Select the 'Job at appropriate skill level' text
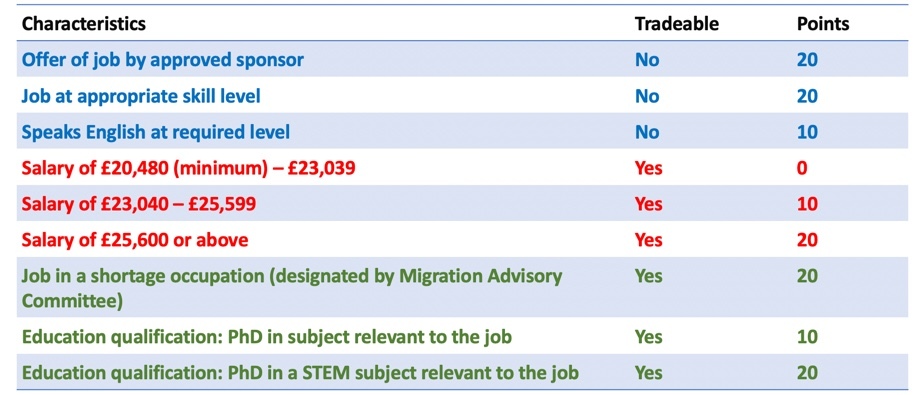Viewport: 917px width, 395px height. click(141, 96)
